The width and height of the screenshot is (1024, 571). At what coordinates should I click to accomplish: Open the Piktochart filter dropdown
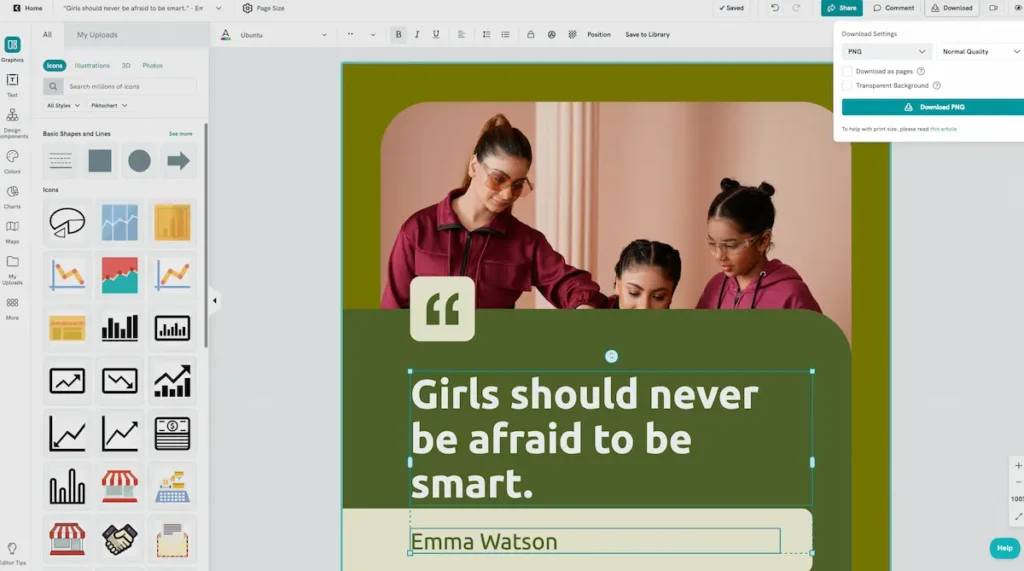(x=109, y=105)
